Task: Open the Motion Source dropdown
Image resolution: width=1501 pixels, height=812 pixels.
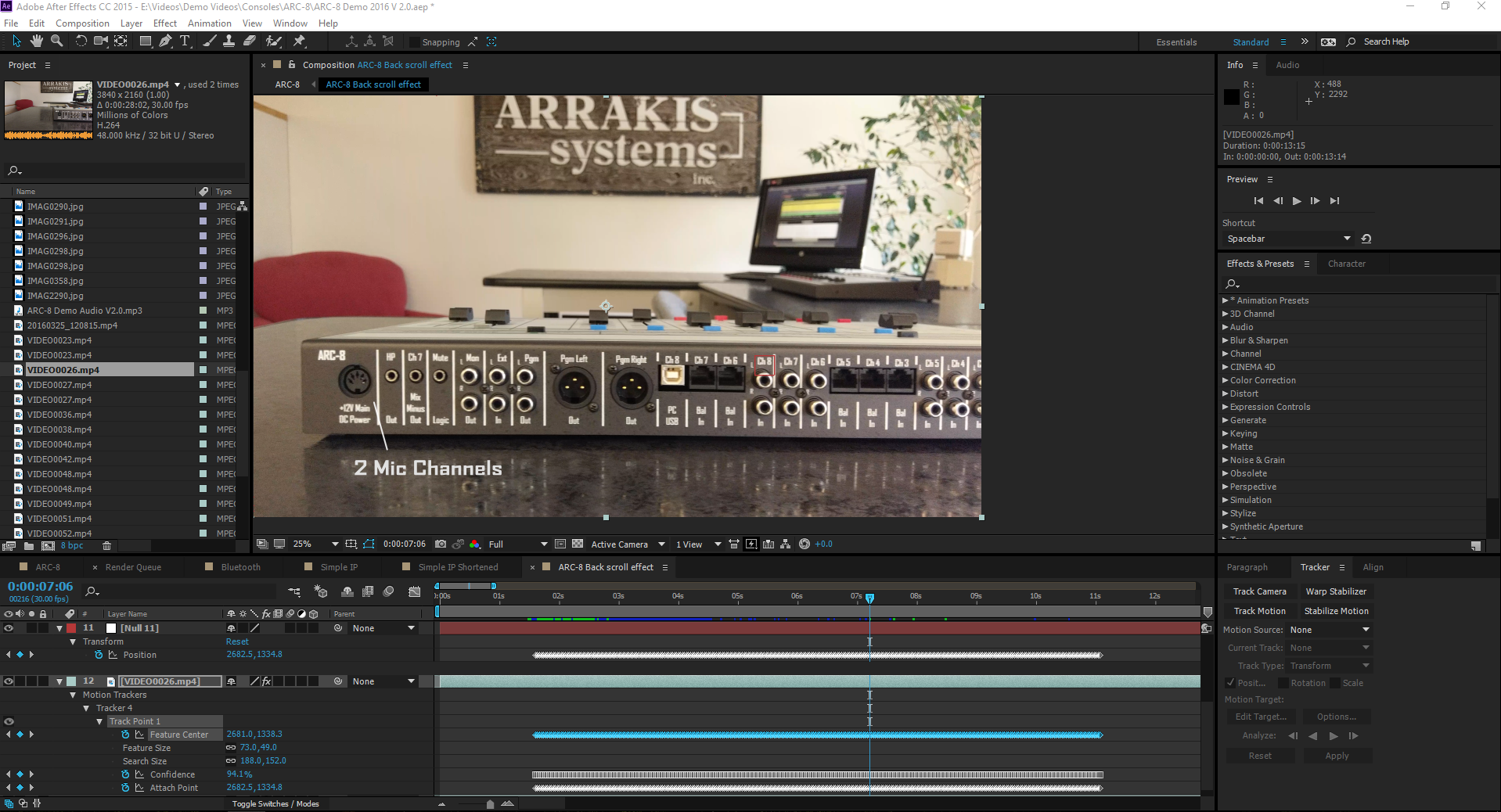Action: (x=1330, y=630)
